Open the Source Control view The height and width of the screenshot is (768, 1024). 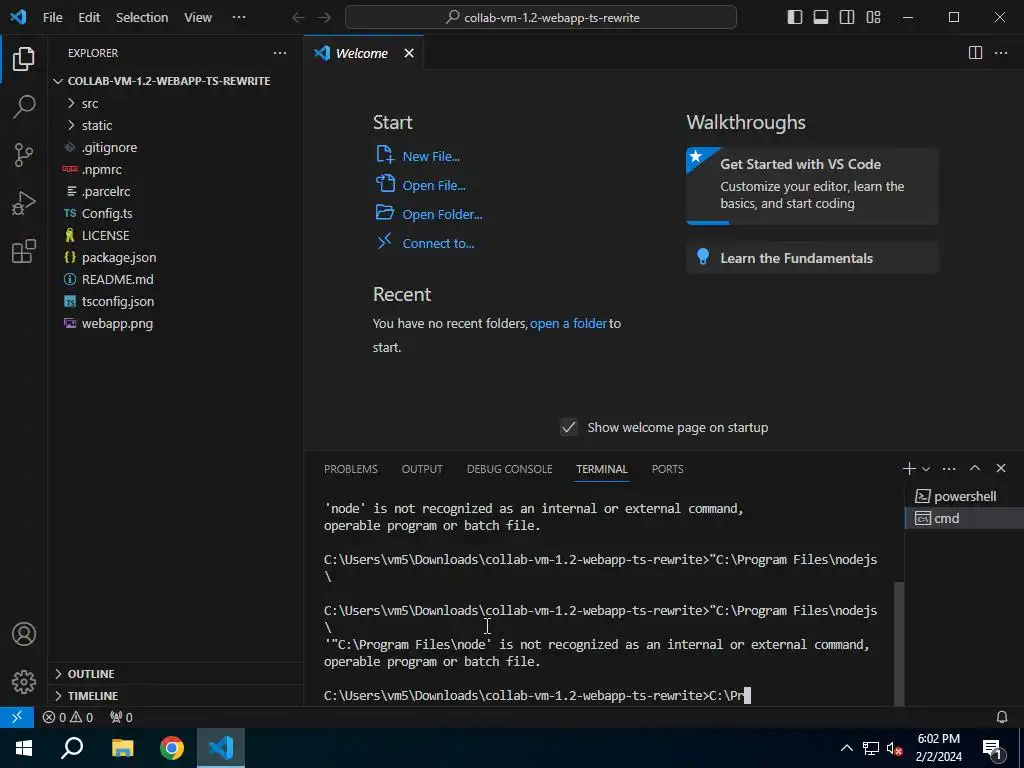point(24,155)
